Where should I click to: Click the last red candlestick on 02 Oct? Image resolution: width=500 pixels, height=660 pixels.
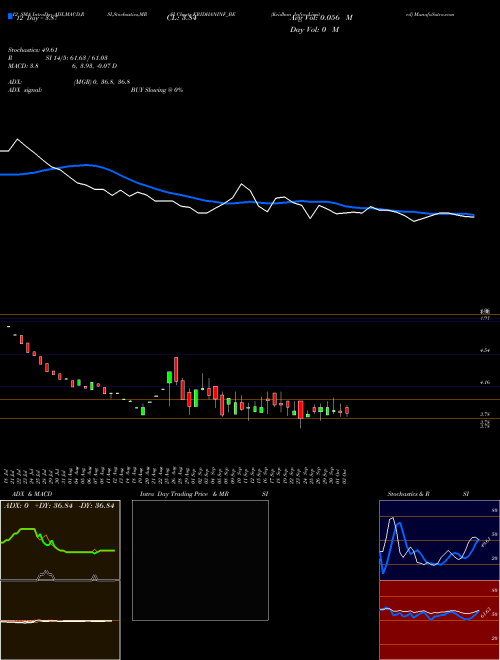point(347,410)
